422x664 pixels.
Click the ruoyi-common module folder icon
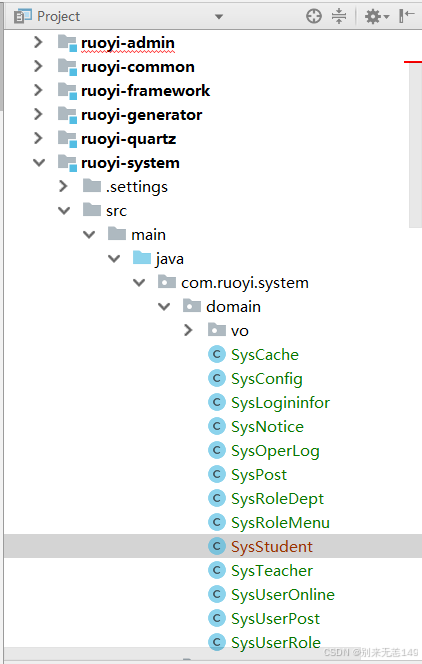pyautogui.click(x=67, y=67)
